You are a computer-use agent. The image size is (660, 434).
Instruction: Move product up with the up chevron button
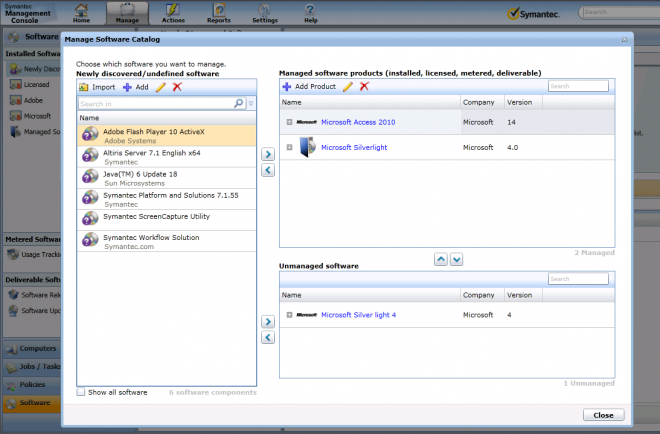tap(441, 259)
